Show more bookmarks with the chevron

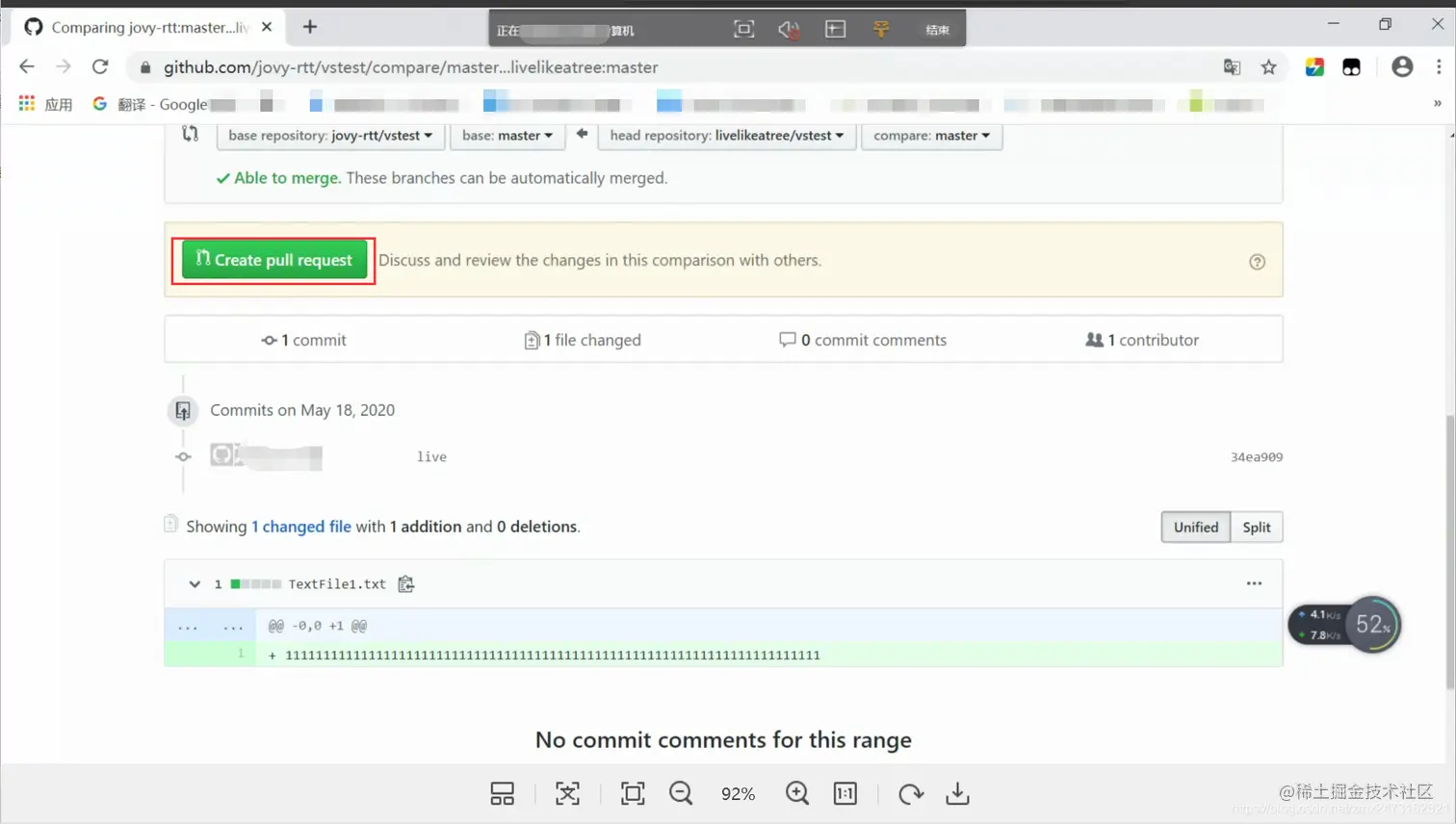coord(1438,104)
